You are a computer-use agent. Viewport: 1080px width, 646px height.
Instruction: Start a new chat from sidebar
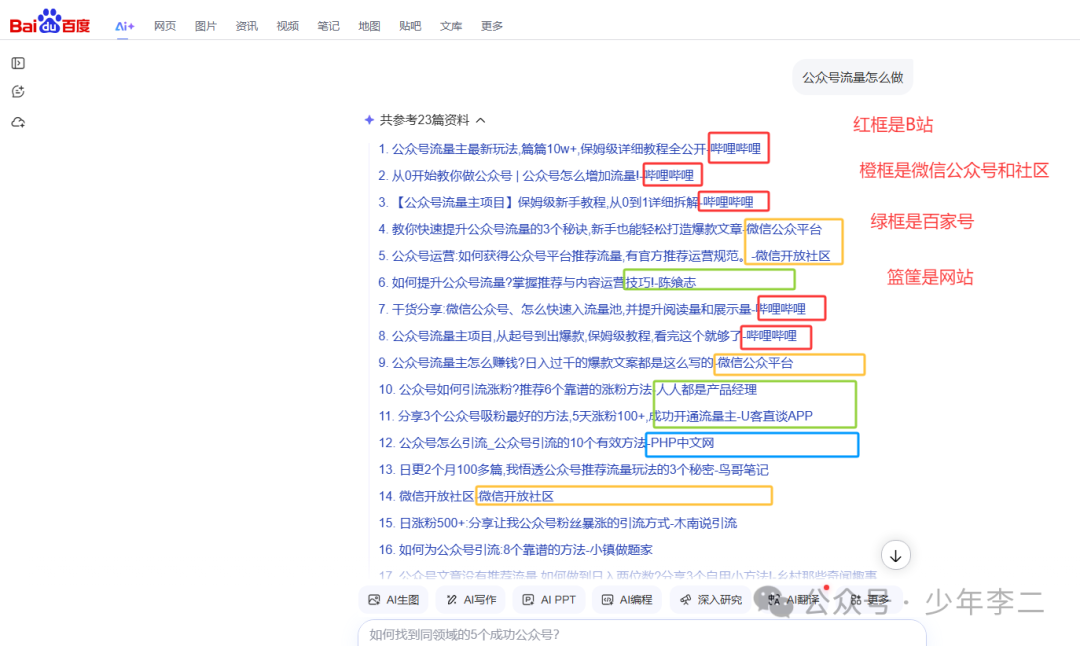tap(18, 93)
